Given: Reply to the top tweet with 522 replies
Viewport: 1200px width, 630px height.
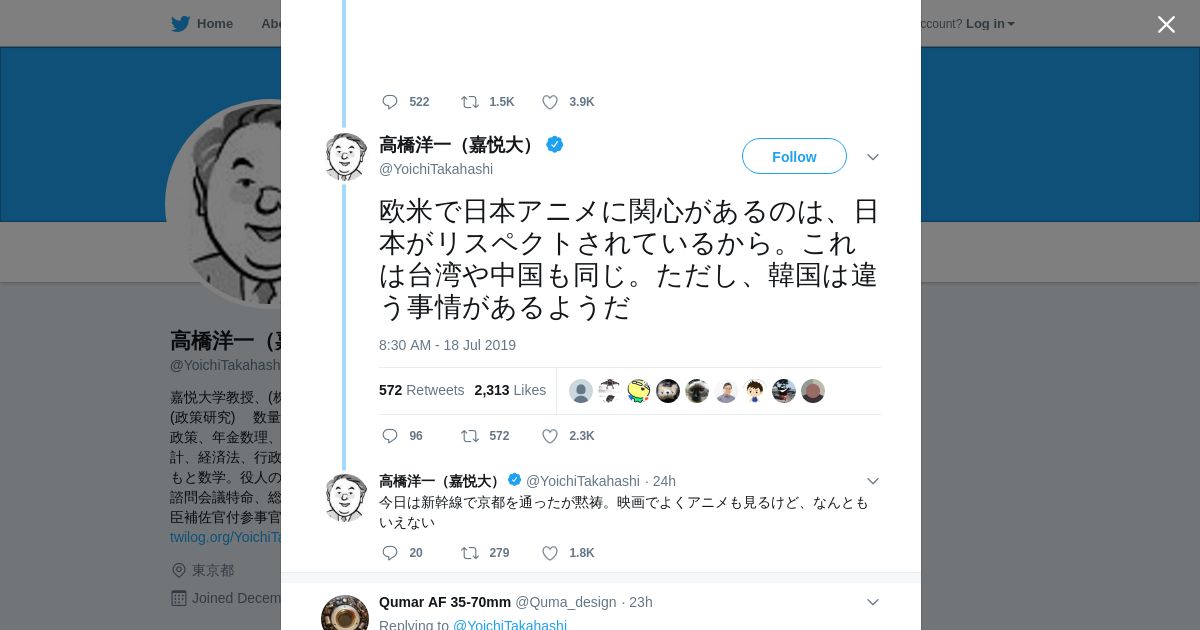Looking at the screenshot, I should (x=390, y=102).
